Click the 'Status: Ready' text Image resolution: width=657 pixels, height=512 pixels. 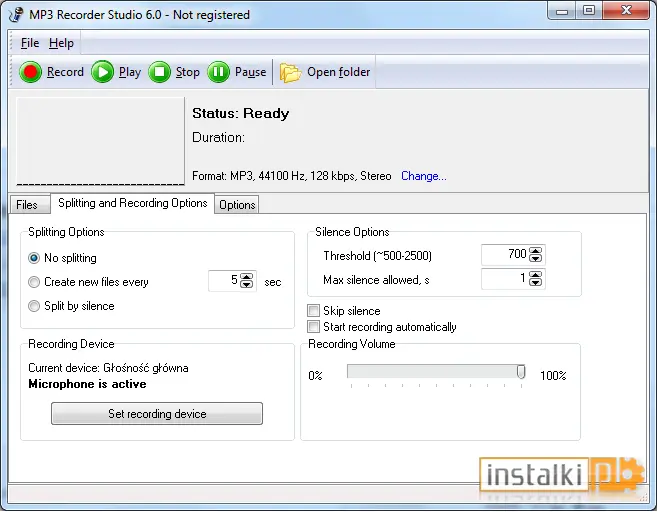(241, 114)
